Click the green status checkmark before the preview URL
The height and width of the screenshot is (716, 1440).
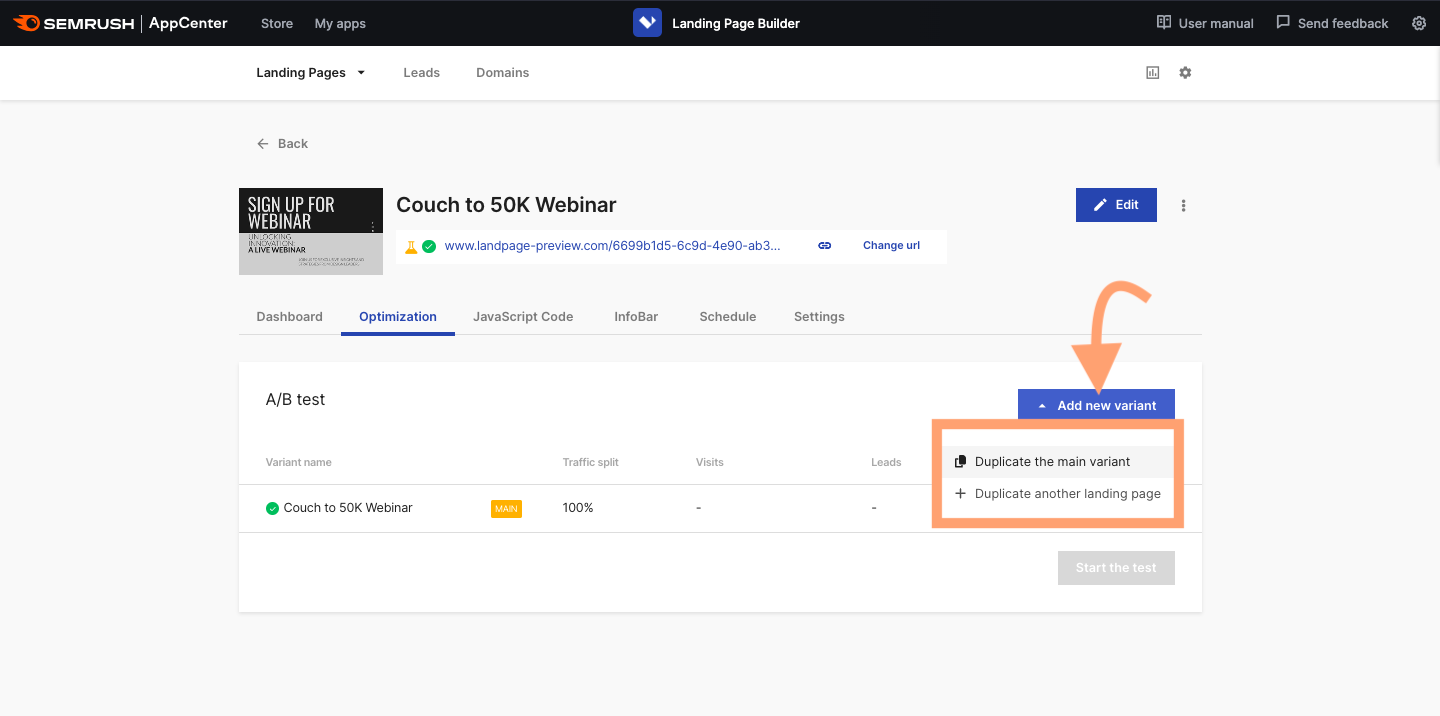[x=430, y=245]
